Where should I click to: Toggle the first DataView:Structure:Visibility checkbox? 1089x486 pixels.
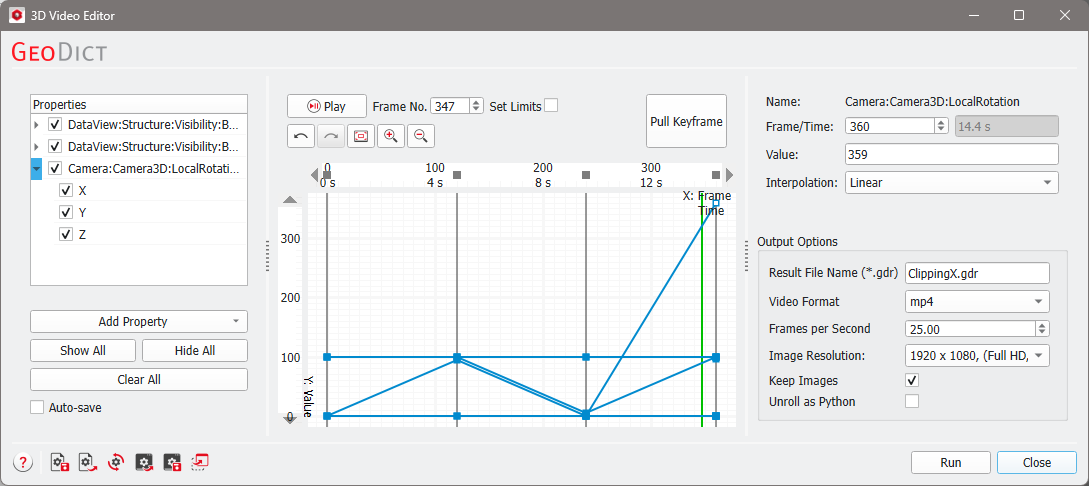pyautogui.click(x=55, y=125)
